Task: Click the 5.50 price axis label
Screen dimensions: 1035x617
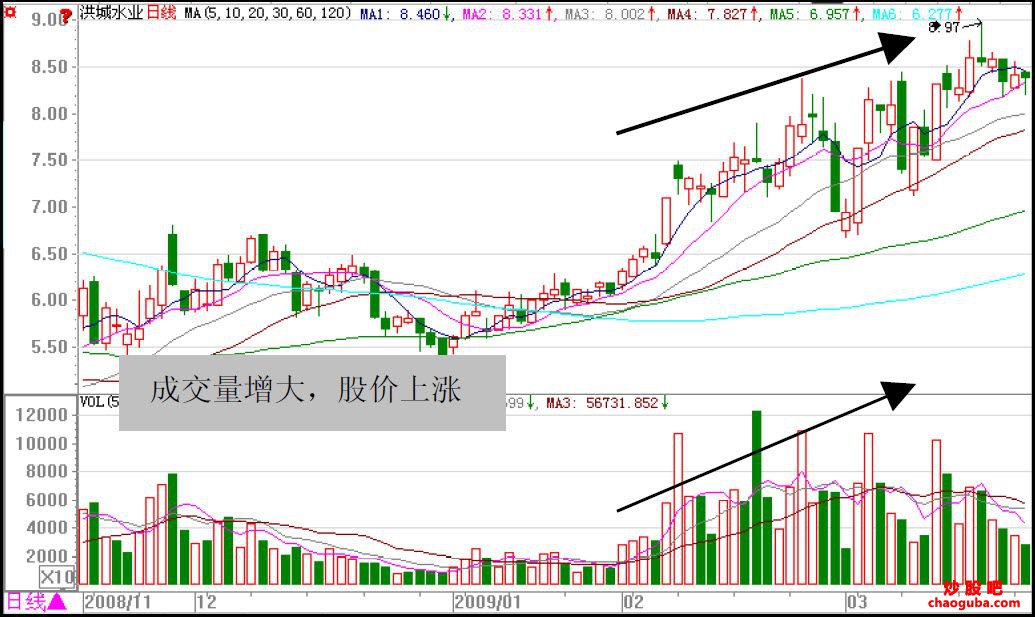Action: tap(49, 346)
